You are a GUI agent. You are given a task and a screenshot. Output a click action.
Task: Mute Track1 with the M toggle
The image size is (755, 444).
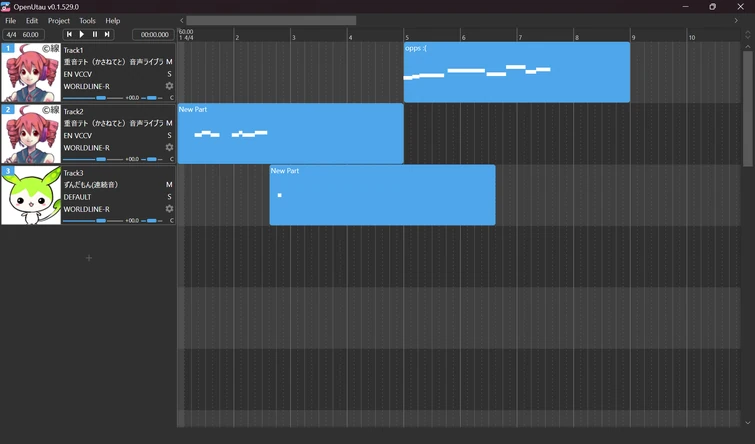[169, 62]
